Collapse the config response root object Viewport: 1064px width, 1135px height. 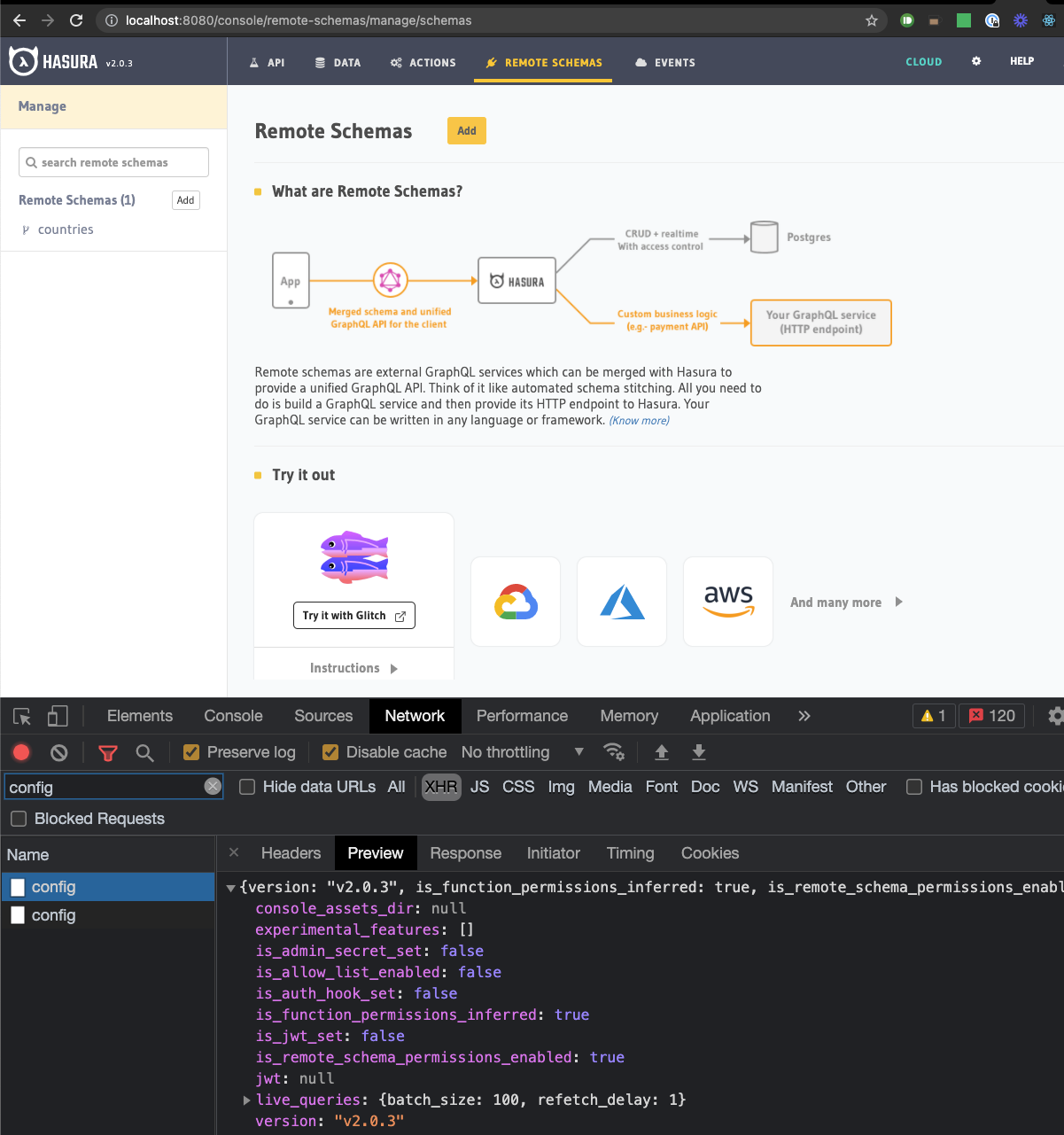(x=229, y=886)
